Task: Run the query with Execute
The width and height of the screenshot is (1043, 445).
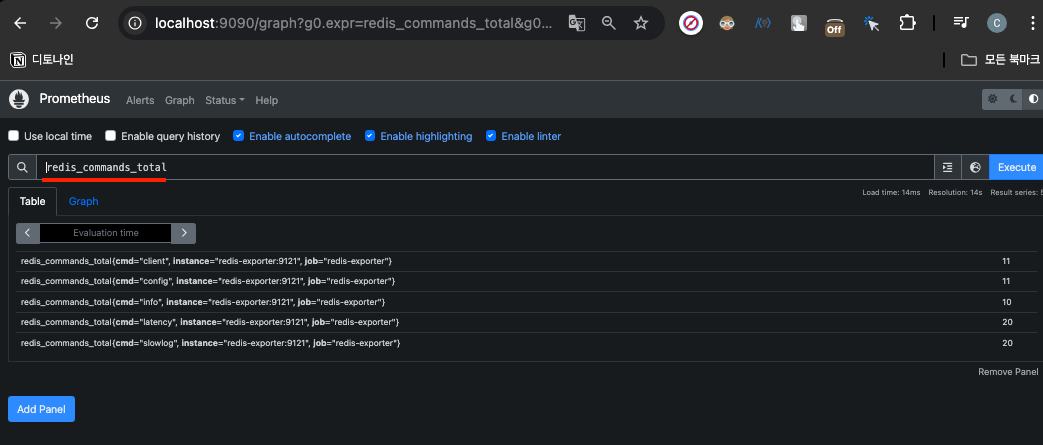Action: click(x=1016, y=167)
